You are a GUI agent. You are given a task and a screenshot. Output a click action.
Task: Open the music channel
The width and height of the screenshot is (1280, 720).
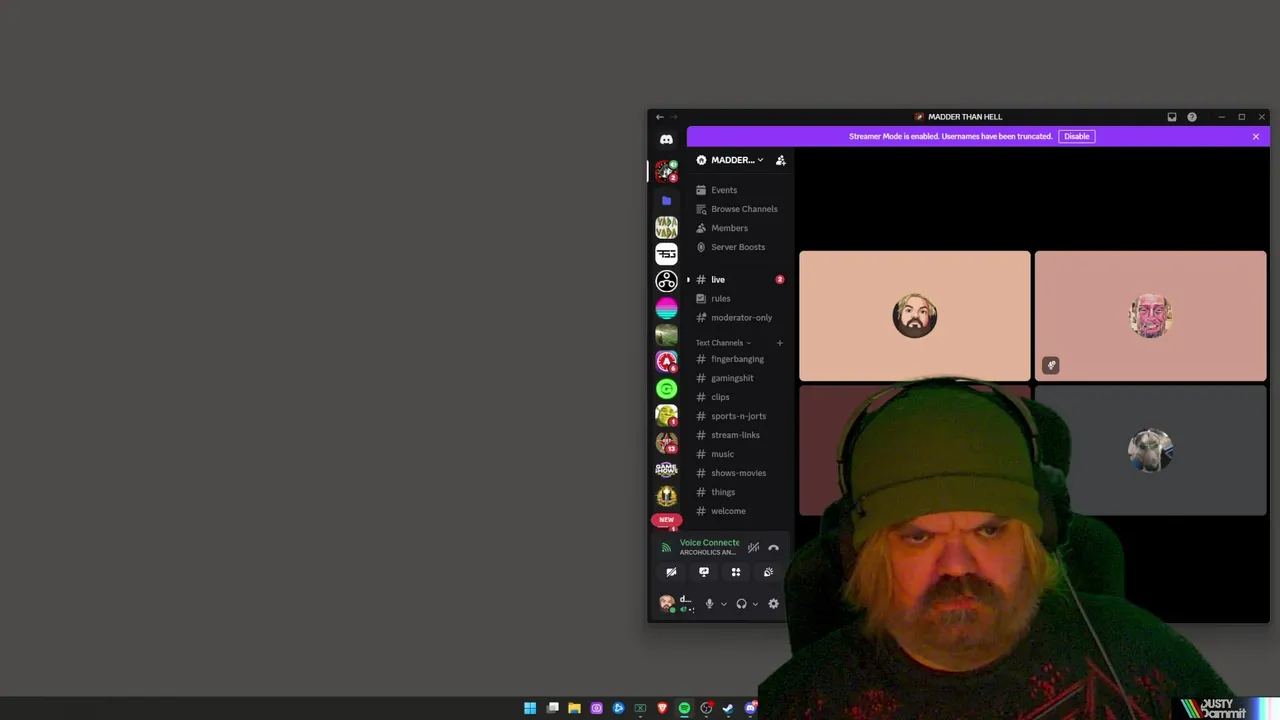click(x=739, y=454)
